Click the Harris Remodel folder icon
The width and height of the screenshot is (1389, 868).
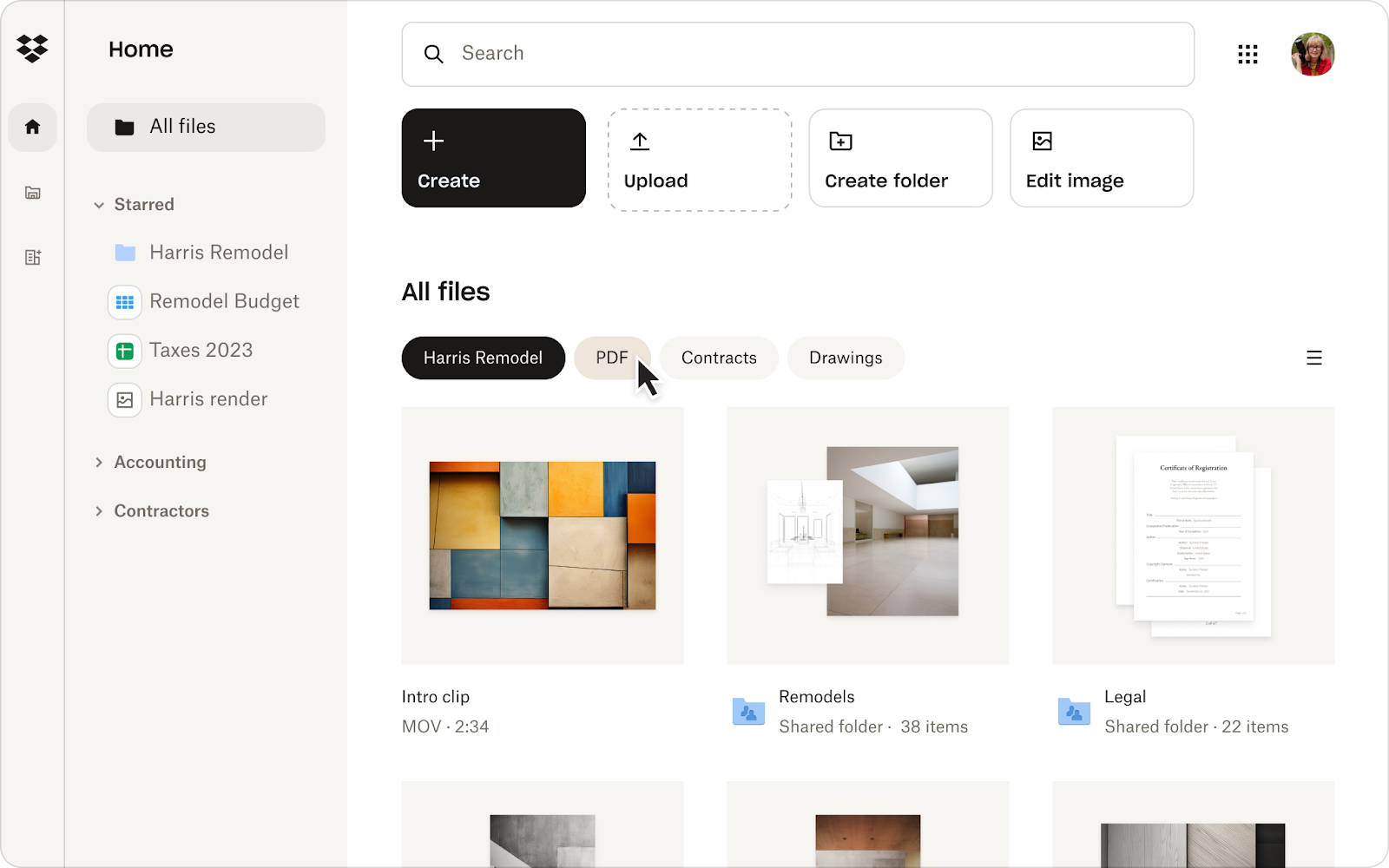point(125,252)
